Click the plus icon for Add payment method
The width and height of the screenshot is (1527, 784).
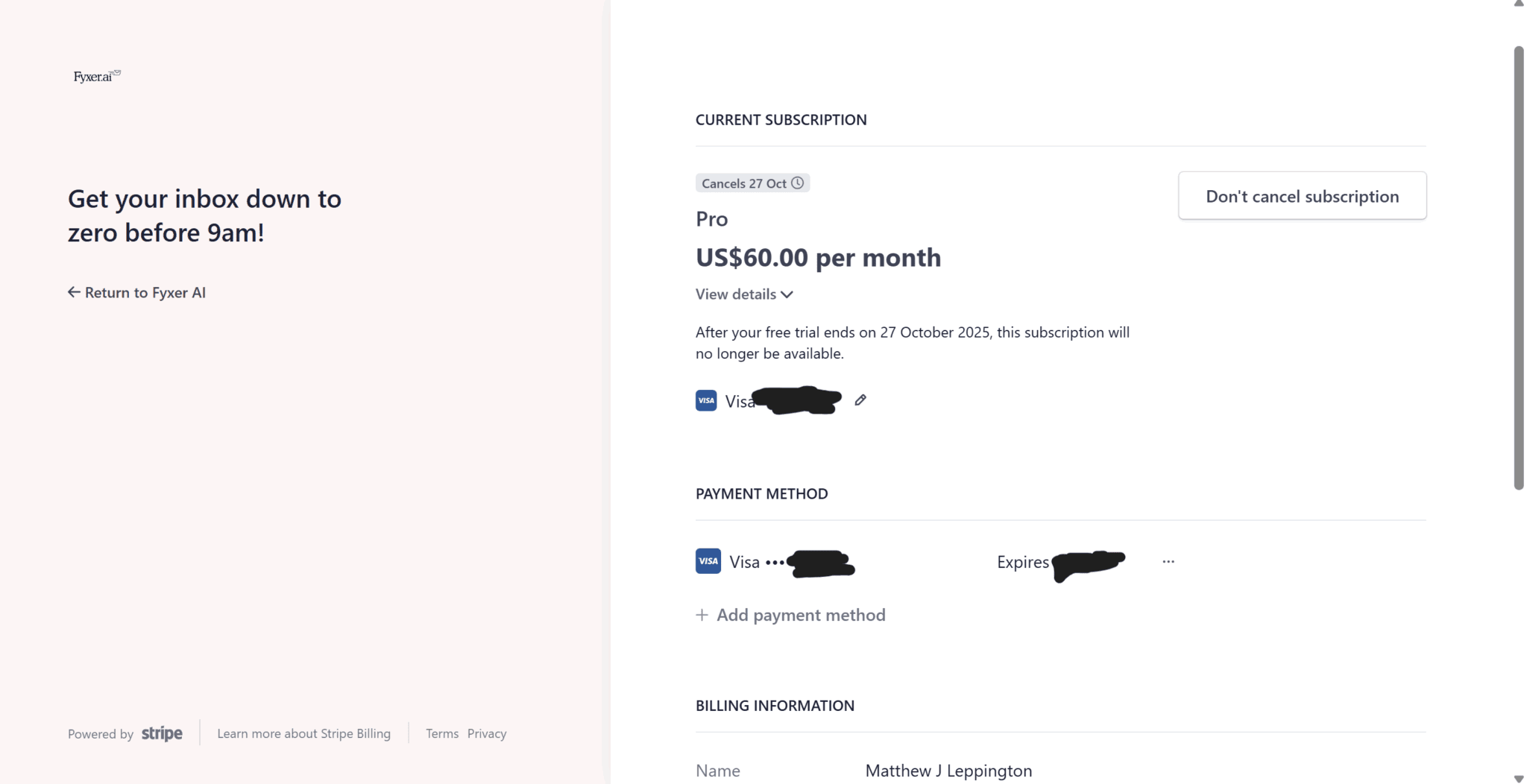tap(702, 615)
